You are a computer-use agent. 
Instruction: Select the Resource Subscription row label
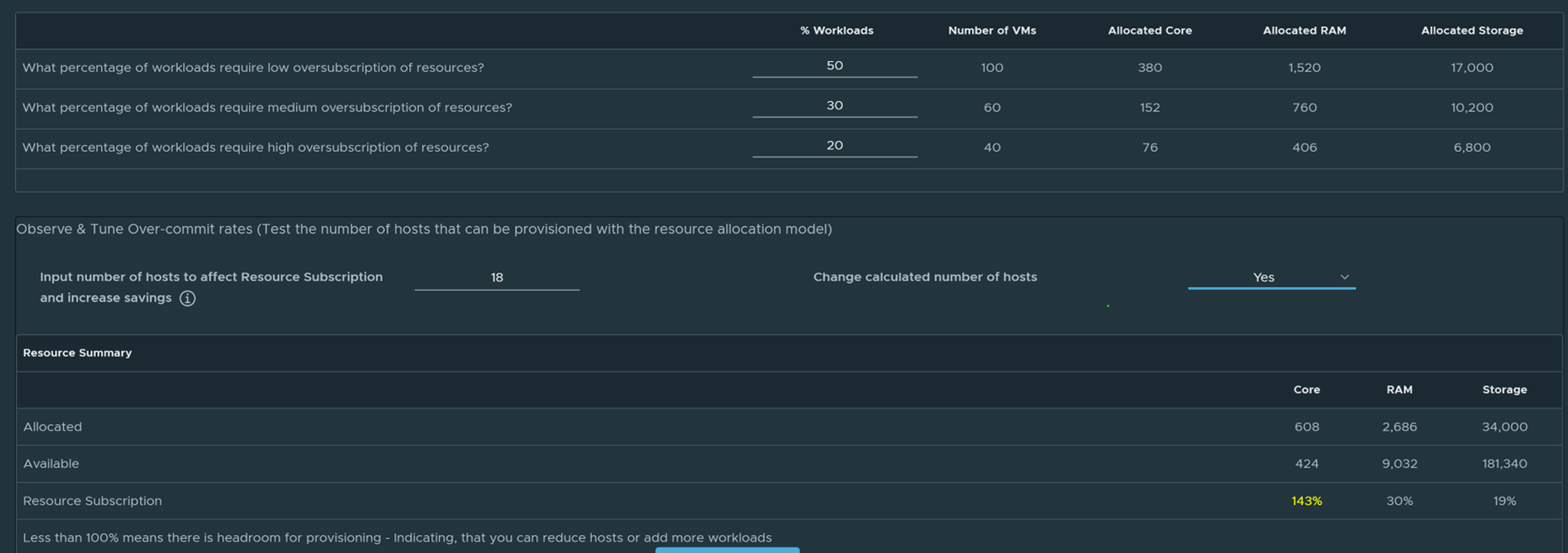(93, 501)
